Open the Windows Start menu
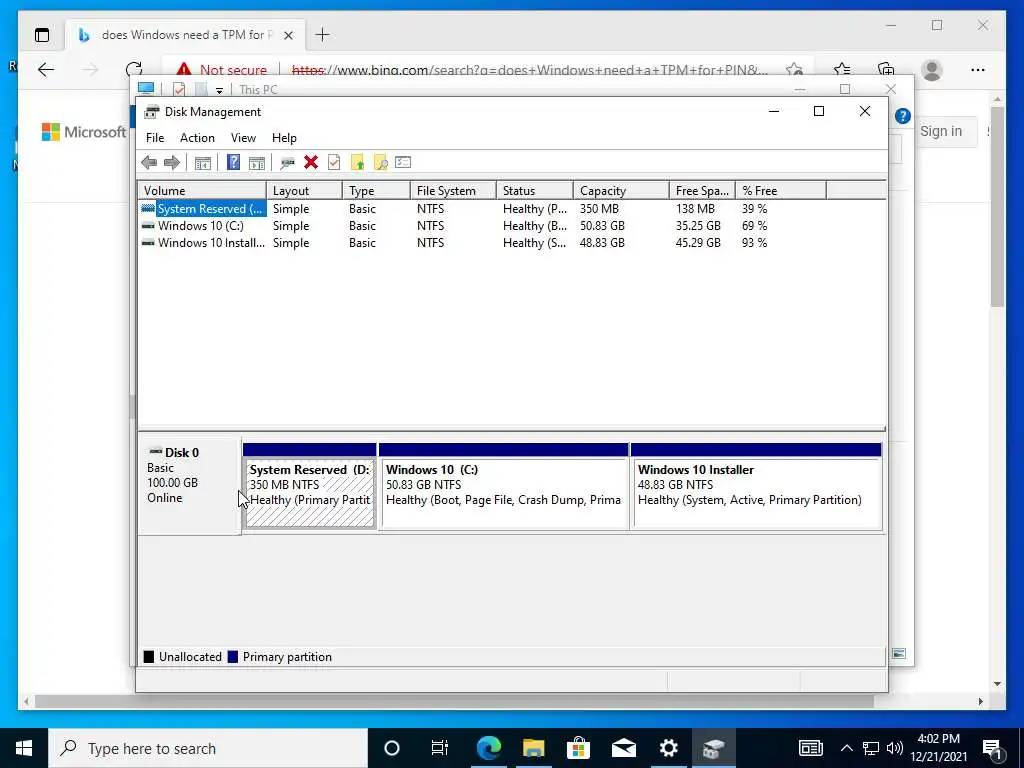 tap(24, 748)
